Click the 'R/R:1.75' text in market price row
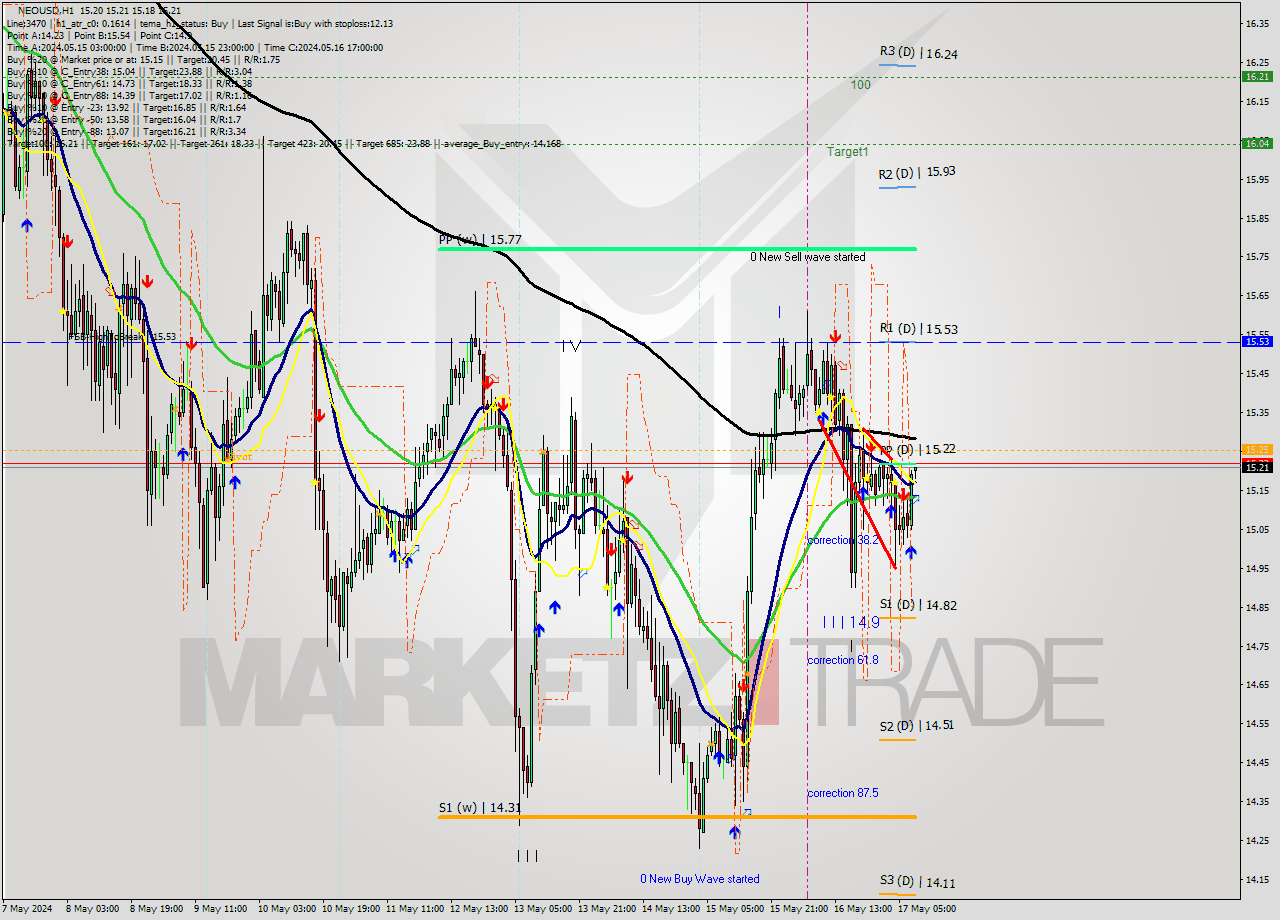Viewport: 1280px width, 920px height. point(260,59)
